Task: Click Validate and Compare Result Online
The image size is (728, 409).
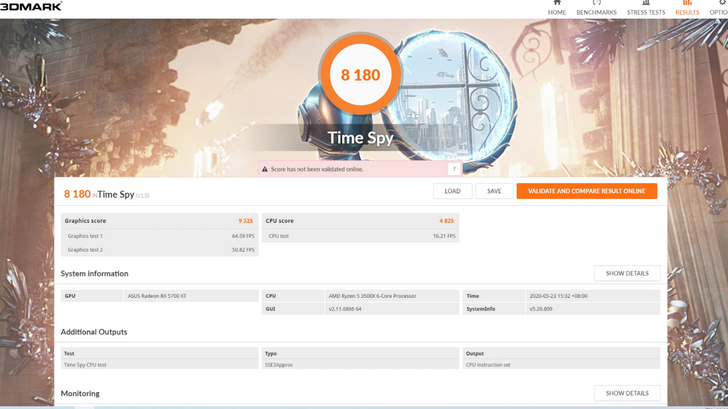Action: click(586, 191)
